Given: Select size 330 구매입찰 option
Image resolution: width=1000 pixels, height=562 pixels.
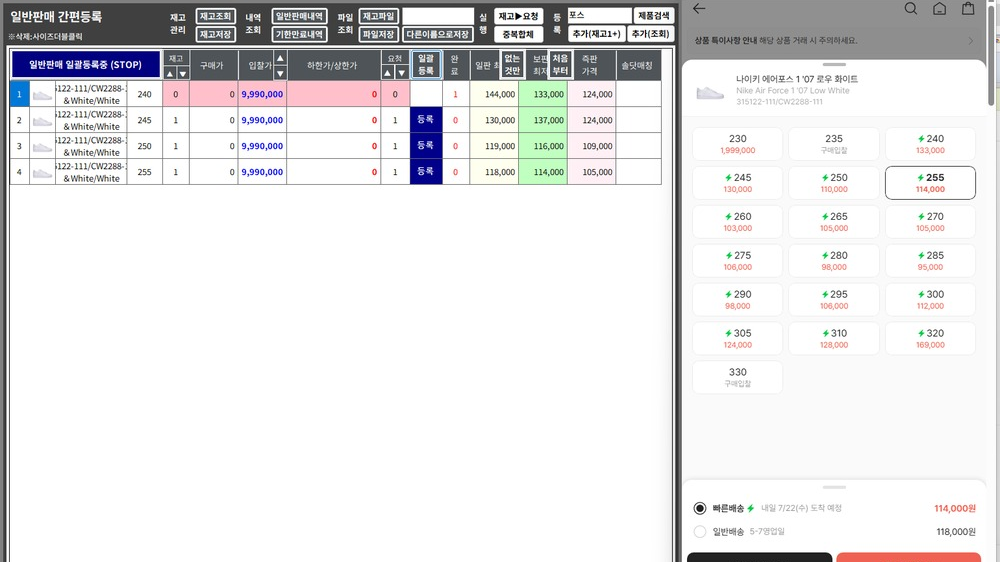Looking at the screenshot, I should [x=737, y=378].
